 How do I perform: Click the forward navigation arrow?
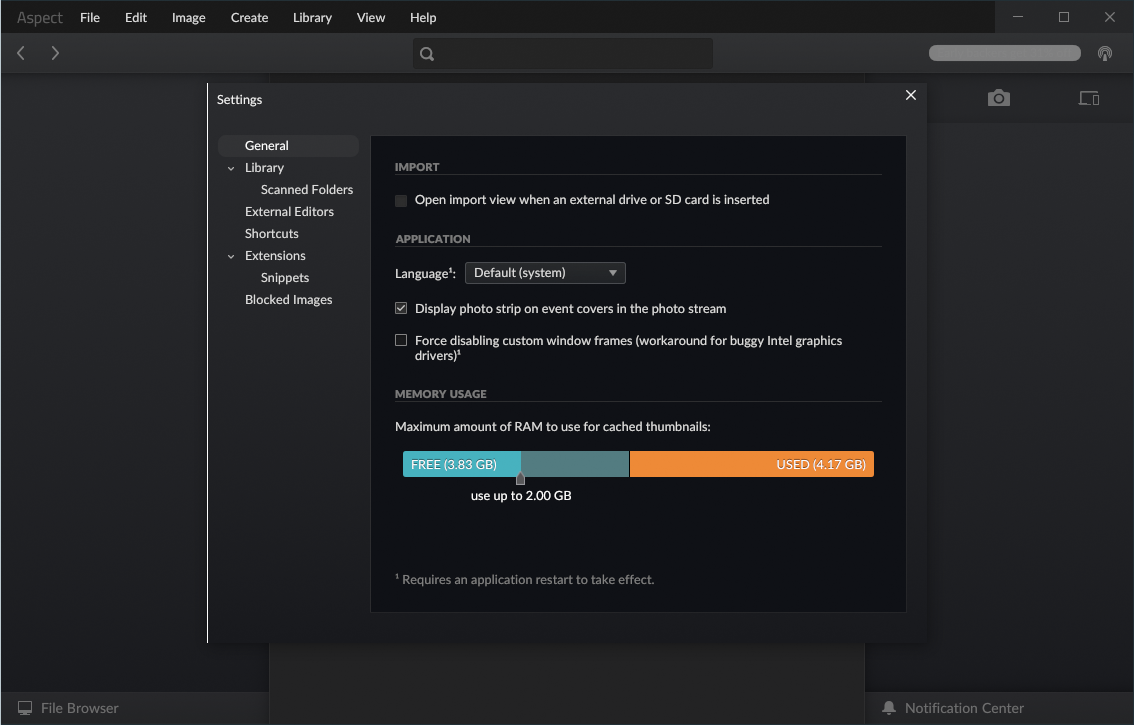(55, 53)
